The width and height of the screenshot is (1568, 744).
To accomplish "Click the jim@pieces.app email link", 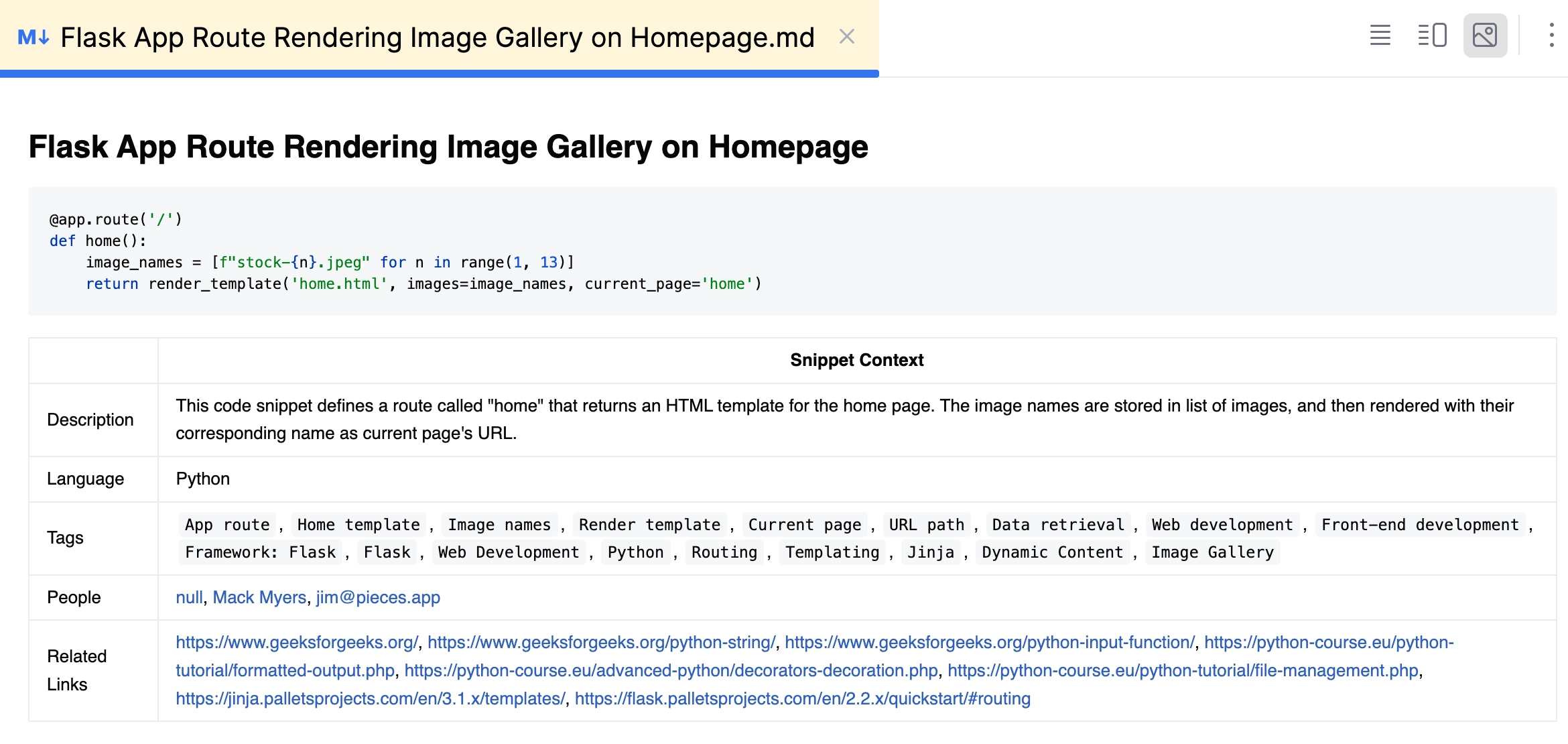I will [x=377, y=597].
